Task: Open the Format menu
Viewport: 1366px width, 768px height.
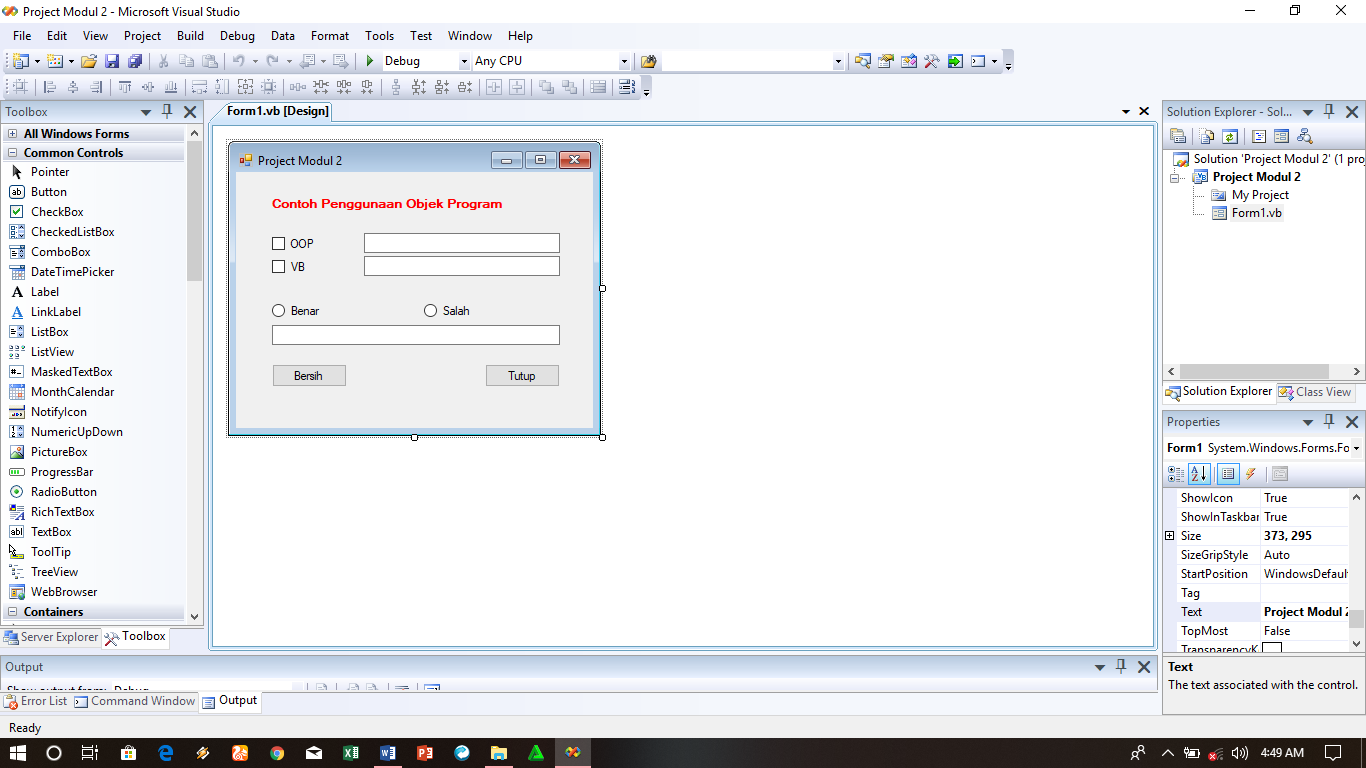Action: 329,35
